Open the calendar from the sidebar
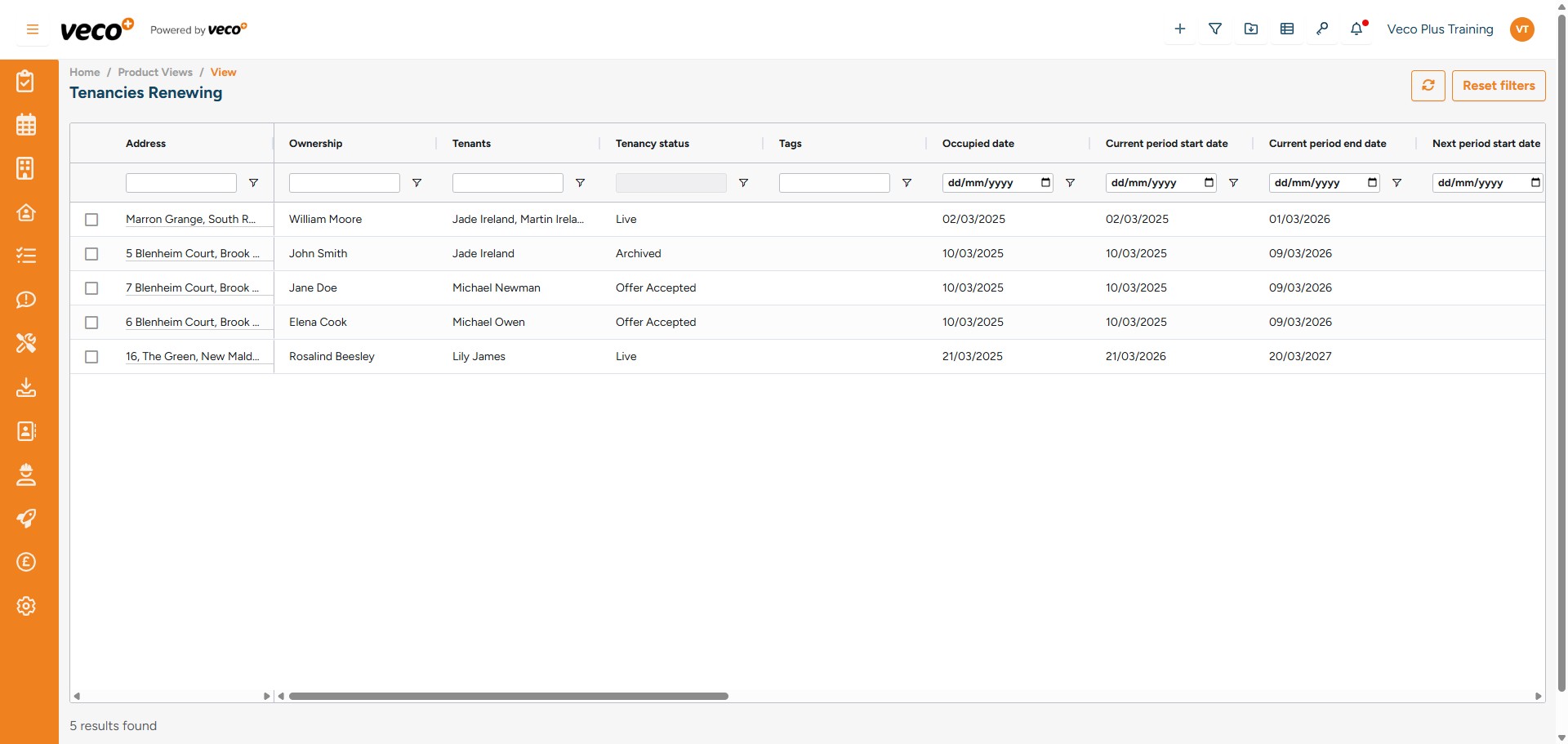Image resolution: width=1568 pixels, height=744 pixels. (x=26, y=124)
